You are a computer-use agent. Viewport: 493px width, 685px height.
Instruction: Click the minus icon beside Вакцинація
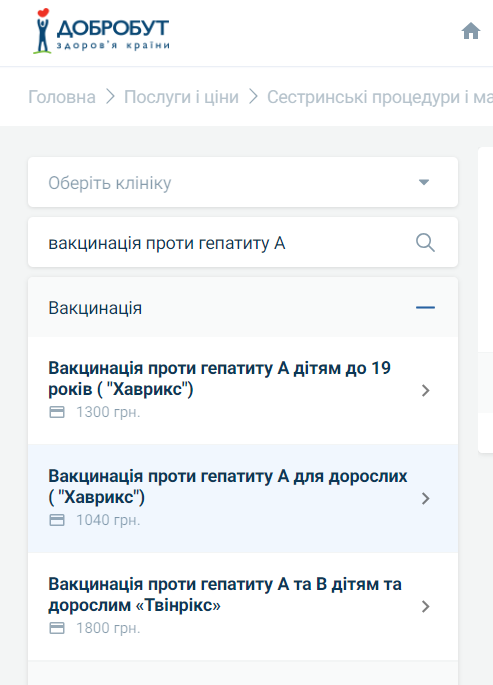tap(425, 308)
